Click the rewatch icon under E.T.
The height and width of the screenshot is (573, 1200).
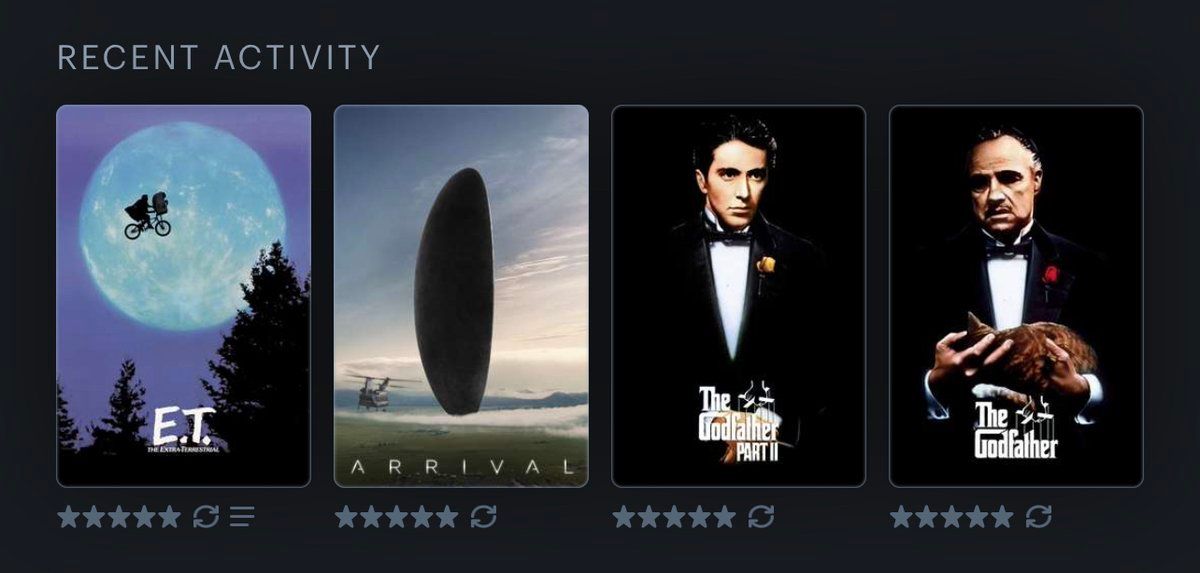click(x=205, y=516)
